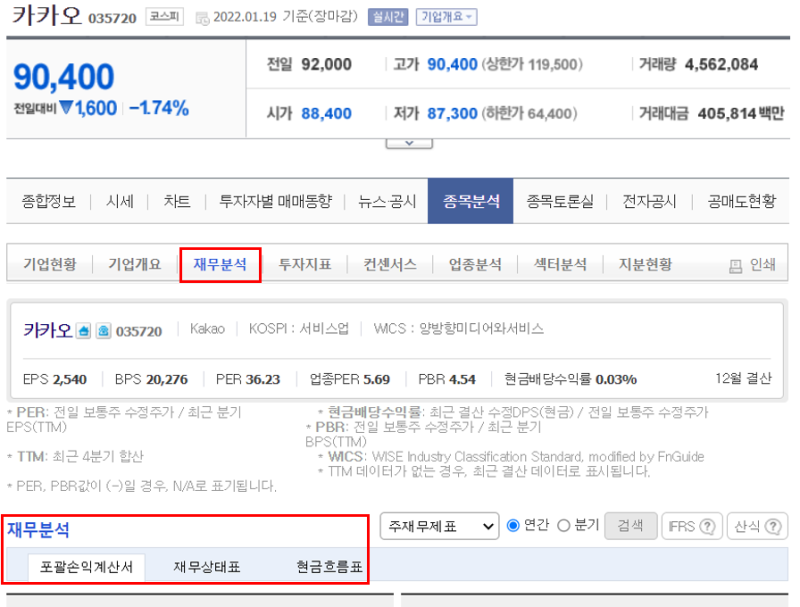This screenshot has height=607, width=800.
Task: Click the 인쇄 print link
Action: coord(762,265)
